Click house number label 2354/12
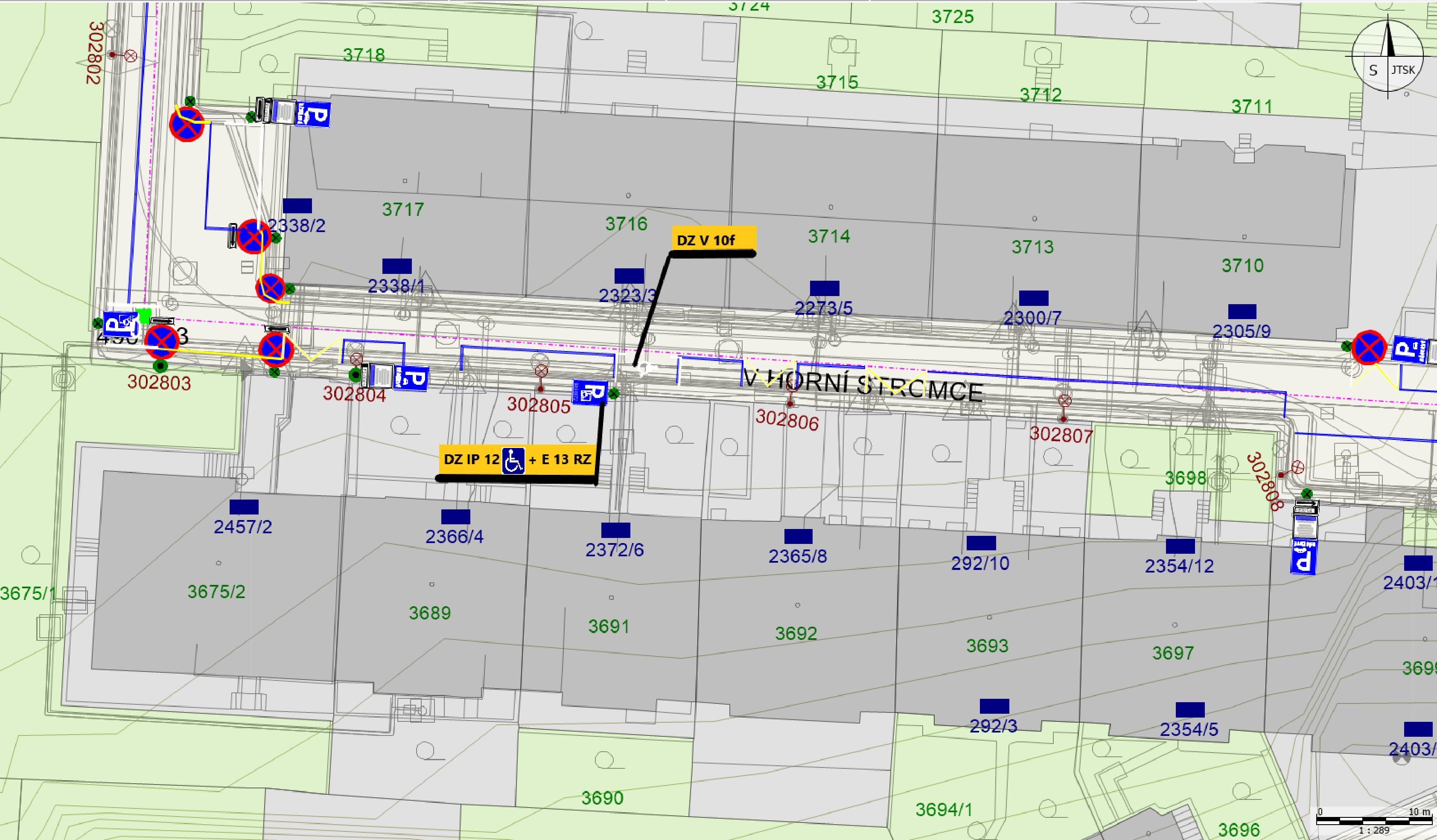Image resolution: width=1437 pixels, height=840 pixels. (1179, 566)
